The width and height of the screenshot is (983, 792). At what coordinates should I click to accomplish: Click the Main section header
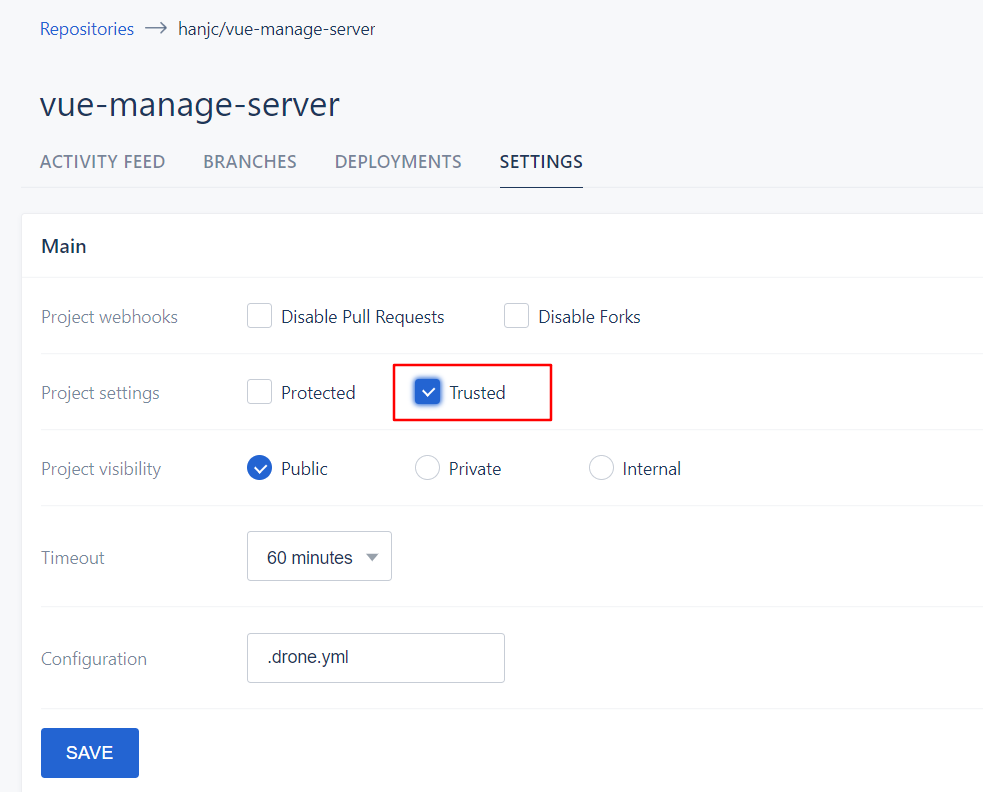point(64,246)
